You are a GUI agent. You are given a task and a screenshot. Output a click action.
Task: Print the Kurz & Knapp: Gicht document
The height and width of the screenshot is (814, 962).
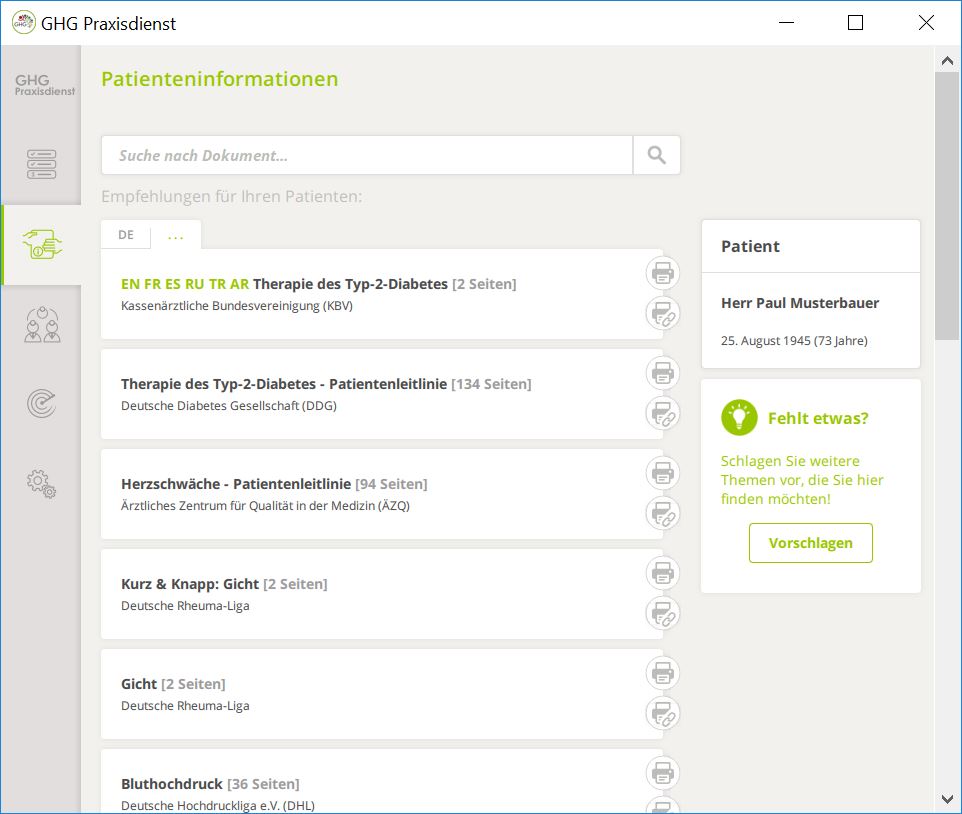pos(663,573)
